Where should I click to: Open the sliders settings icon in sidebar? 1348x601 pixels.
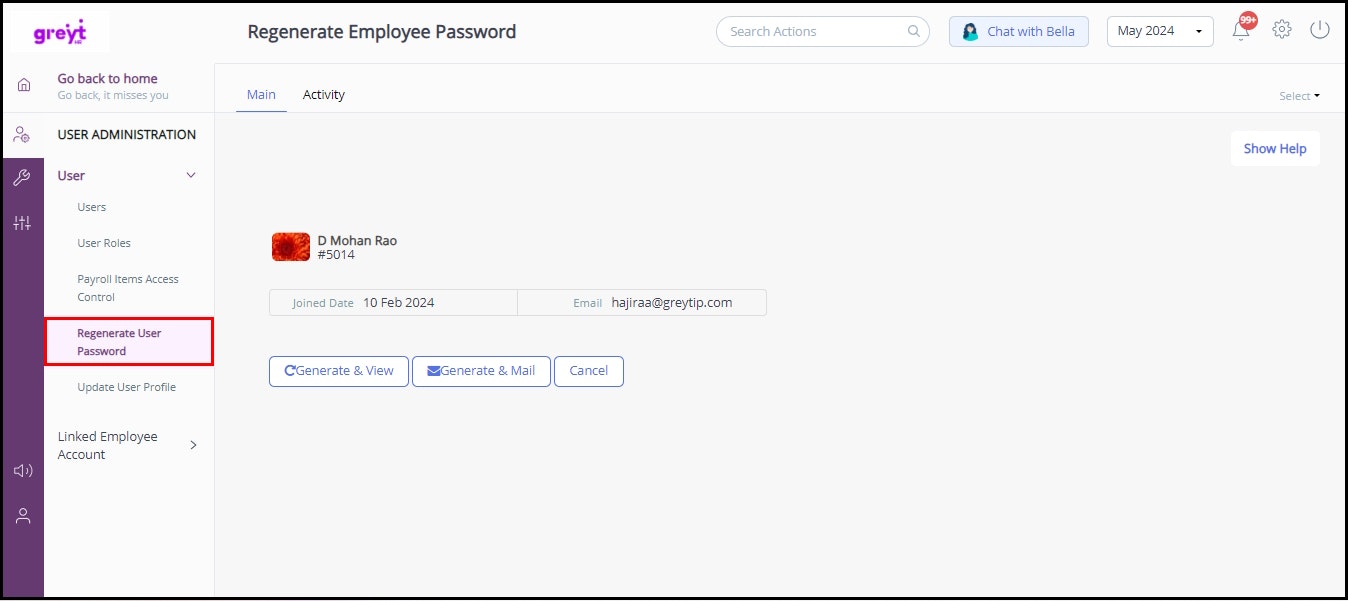22,223
